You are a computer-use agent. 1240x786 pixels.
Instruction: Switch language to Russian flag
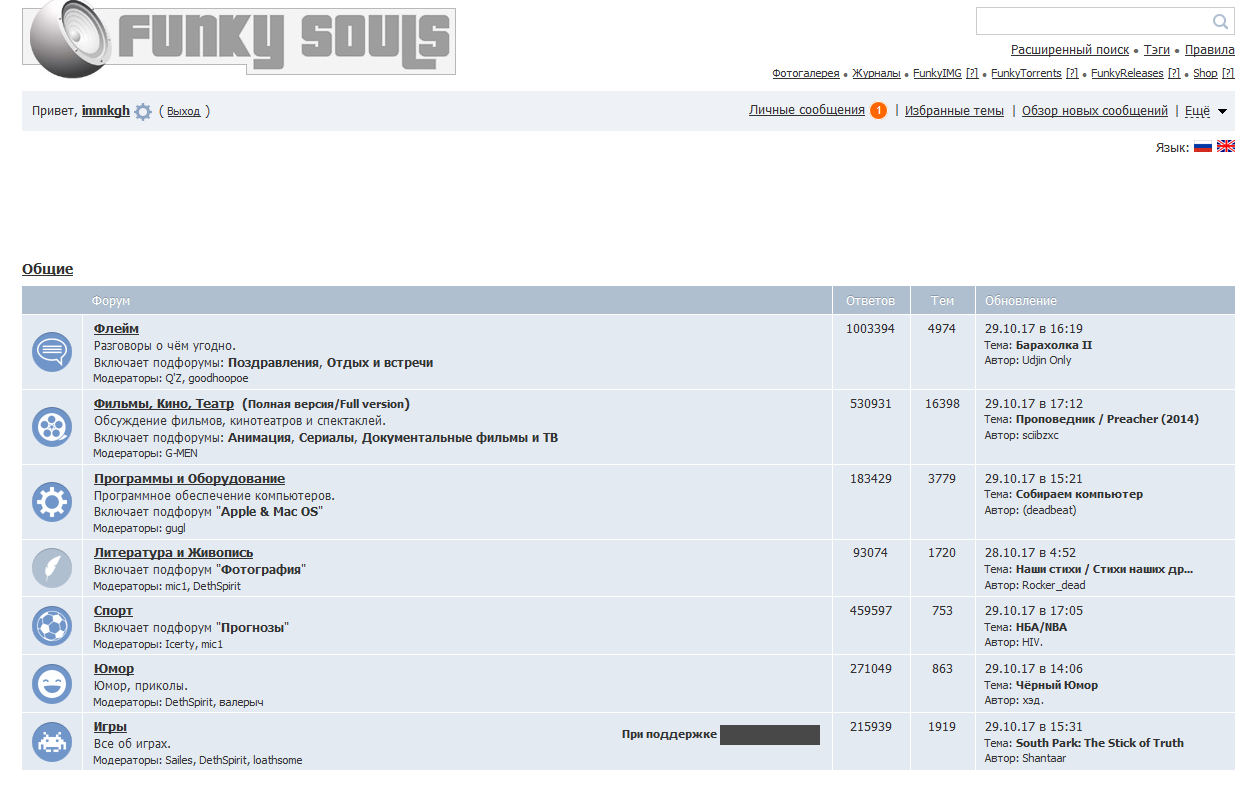(1202, 147)
